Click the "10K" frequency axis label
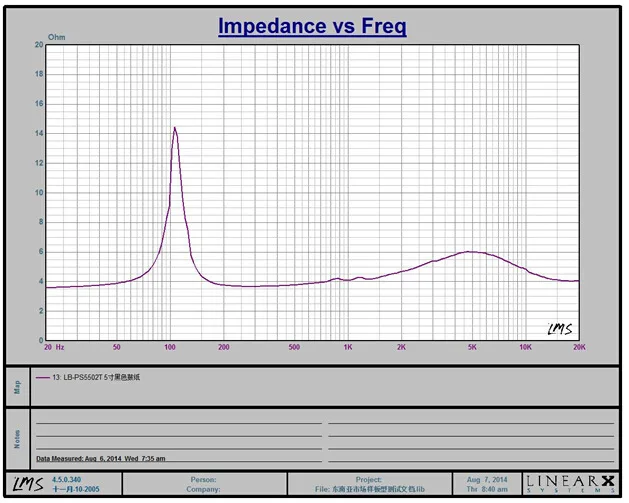Screen dimensions: 629x503 coord(526,347)
